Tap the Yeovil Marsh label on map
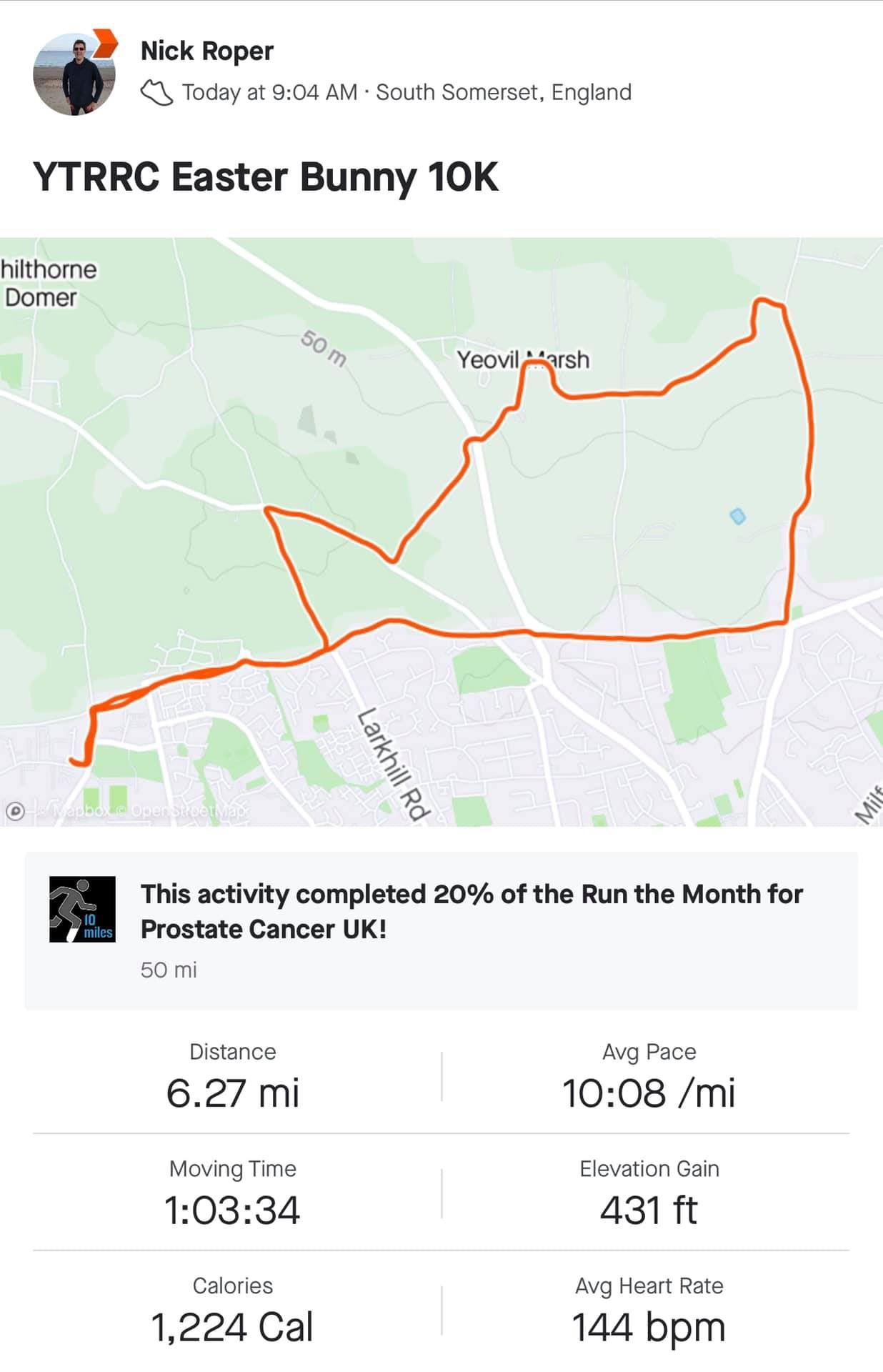The image size is (883, 1372). [523, 359]
